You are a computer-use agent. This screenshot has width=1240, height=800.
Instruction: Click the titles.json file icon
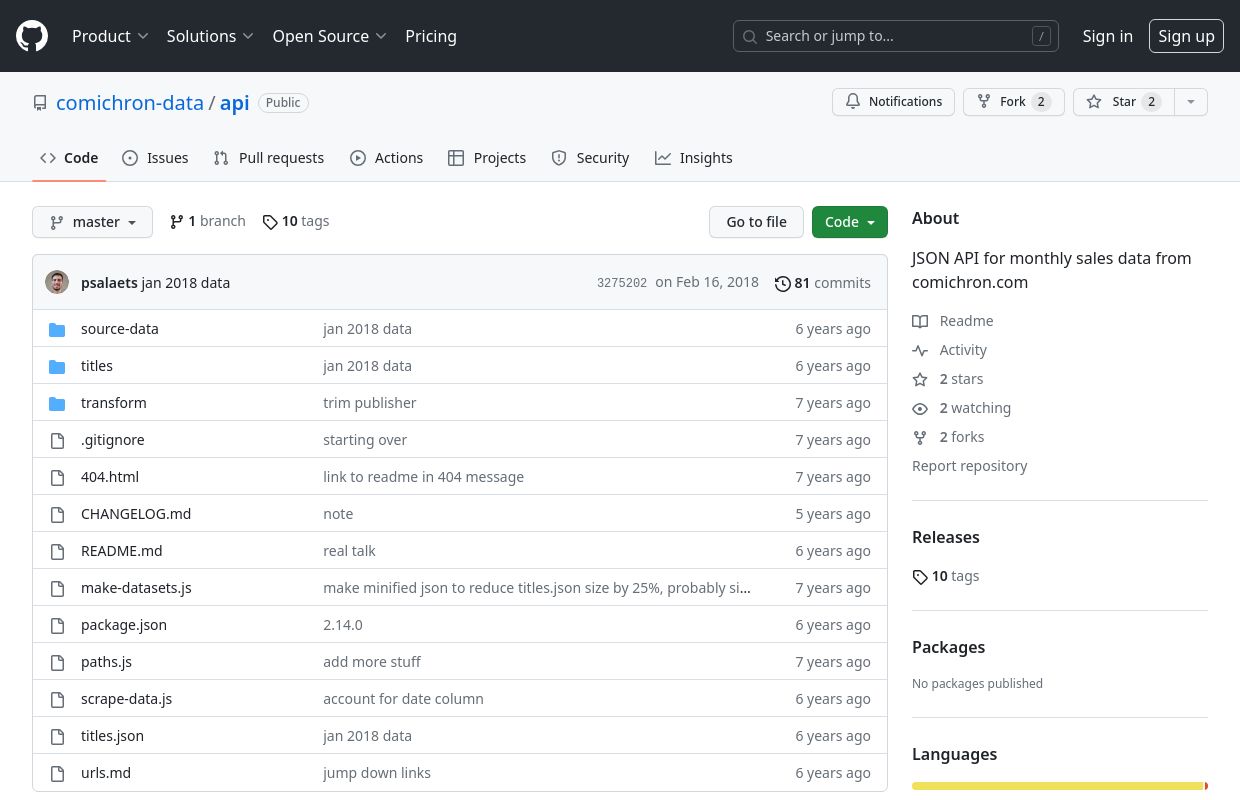57,736
